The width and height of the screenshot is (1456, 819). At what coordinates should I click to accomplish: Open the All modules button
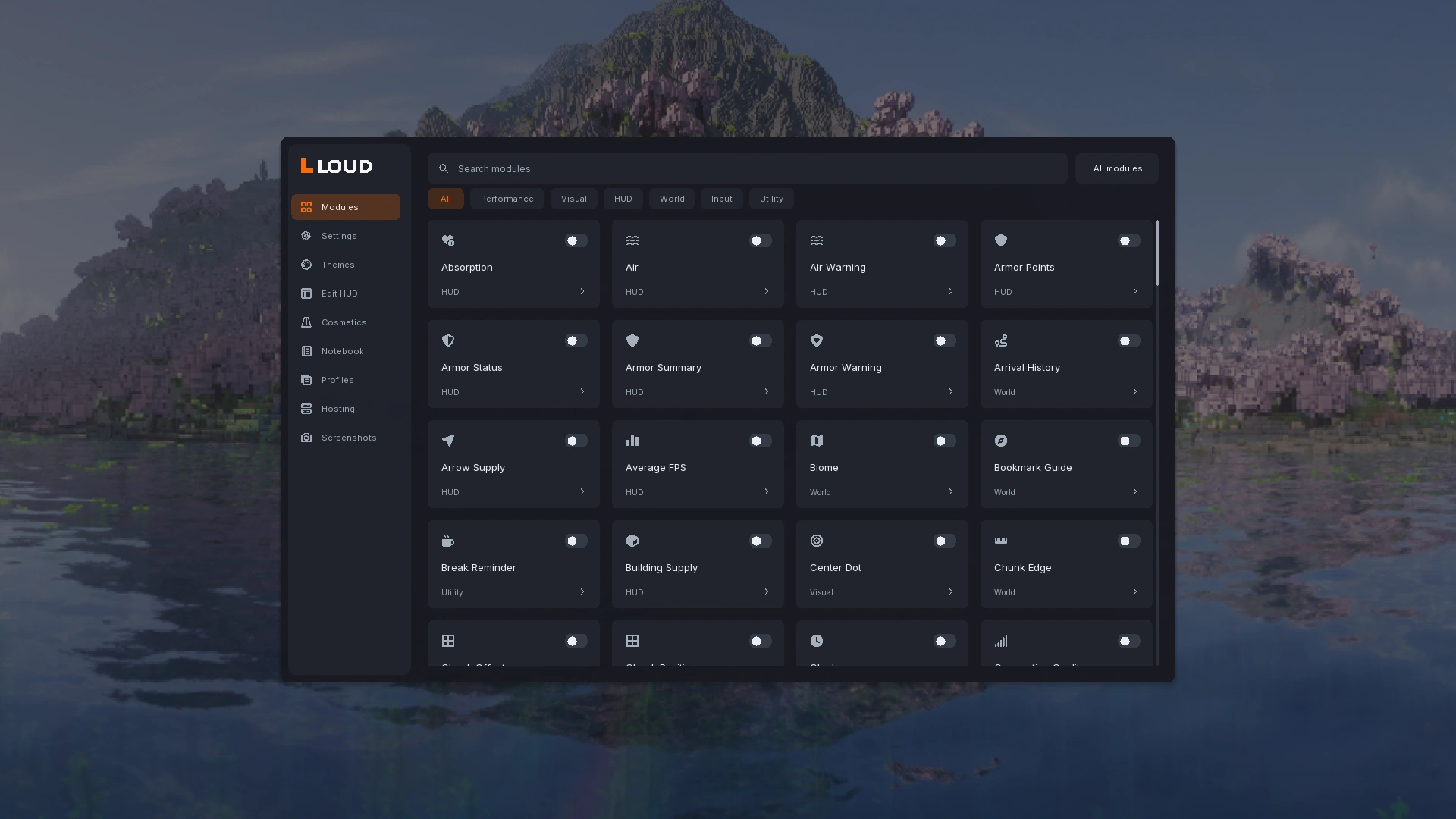[1117, 168]
